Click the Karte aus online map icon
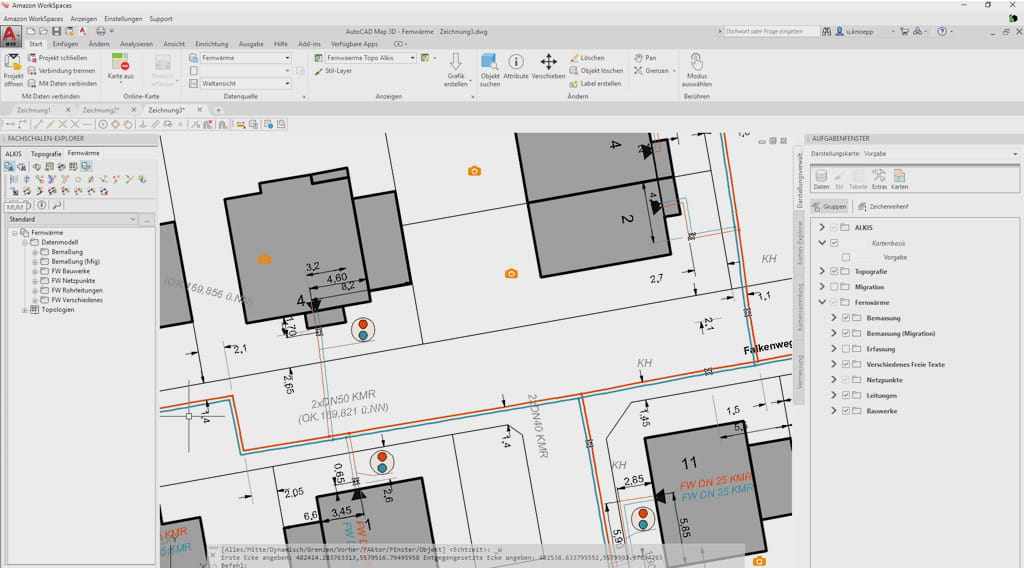1024x568 pixels. [x=120, y=63]
